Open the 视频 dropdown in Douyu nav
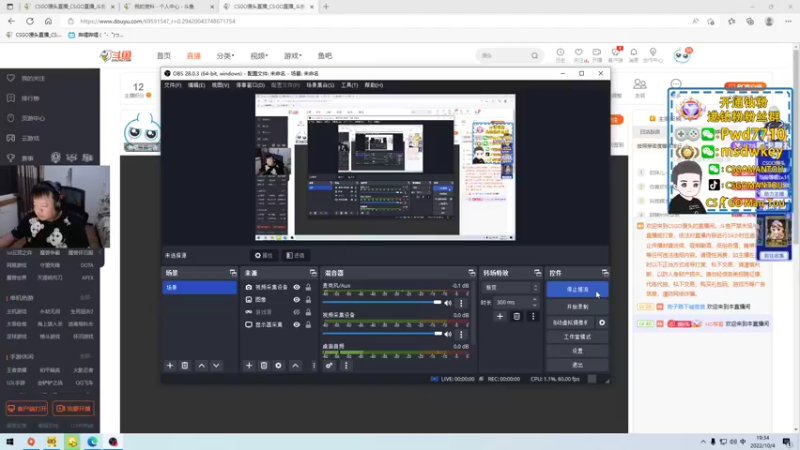The image size is (800, 450). tap(259, 56)
